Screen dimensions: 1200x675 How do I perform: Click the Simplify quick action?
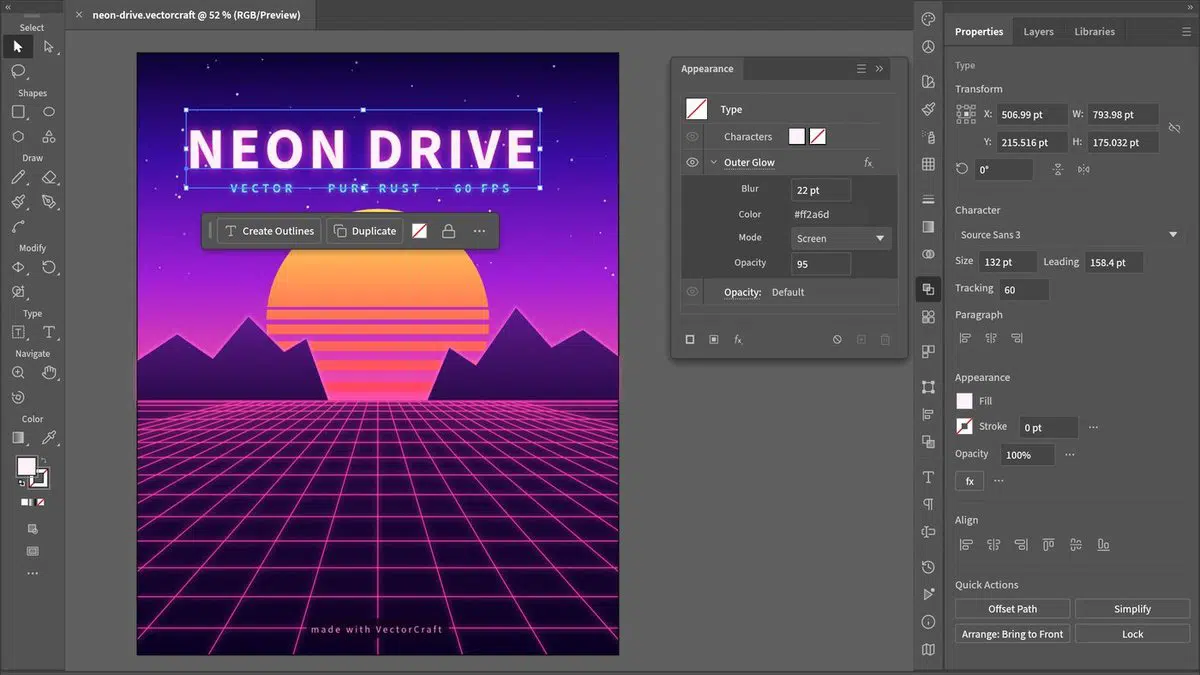tap(1132, 609)
